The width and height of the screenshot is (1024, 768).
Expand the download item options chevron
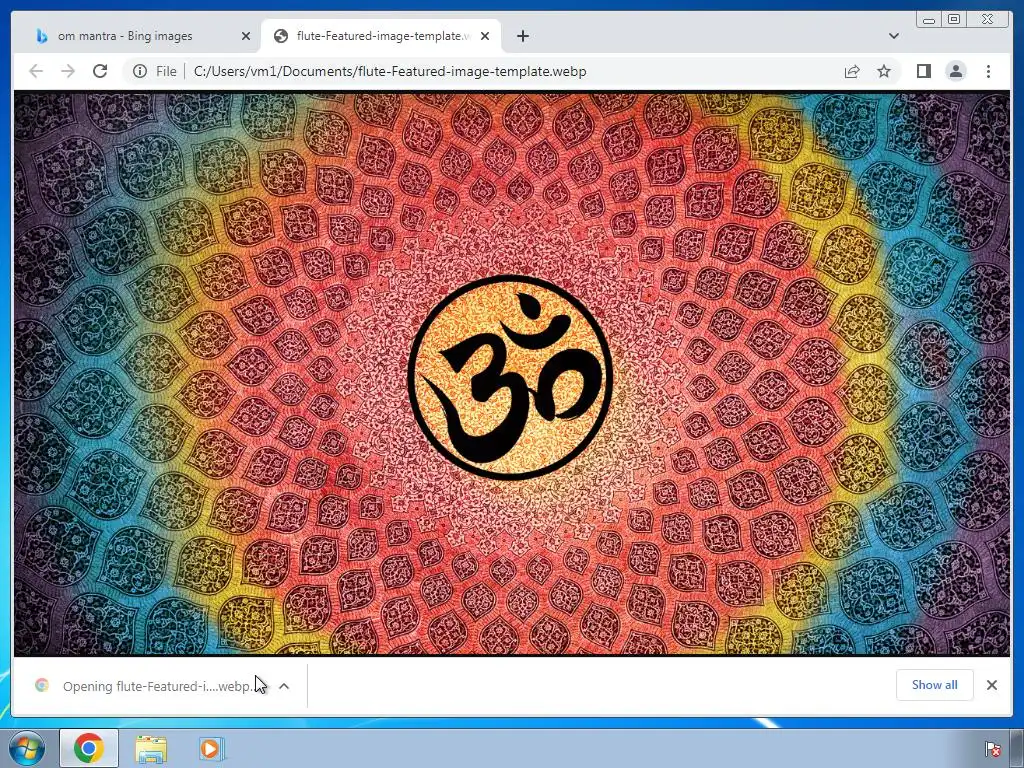284,686
